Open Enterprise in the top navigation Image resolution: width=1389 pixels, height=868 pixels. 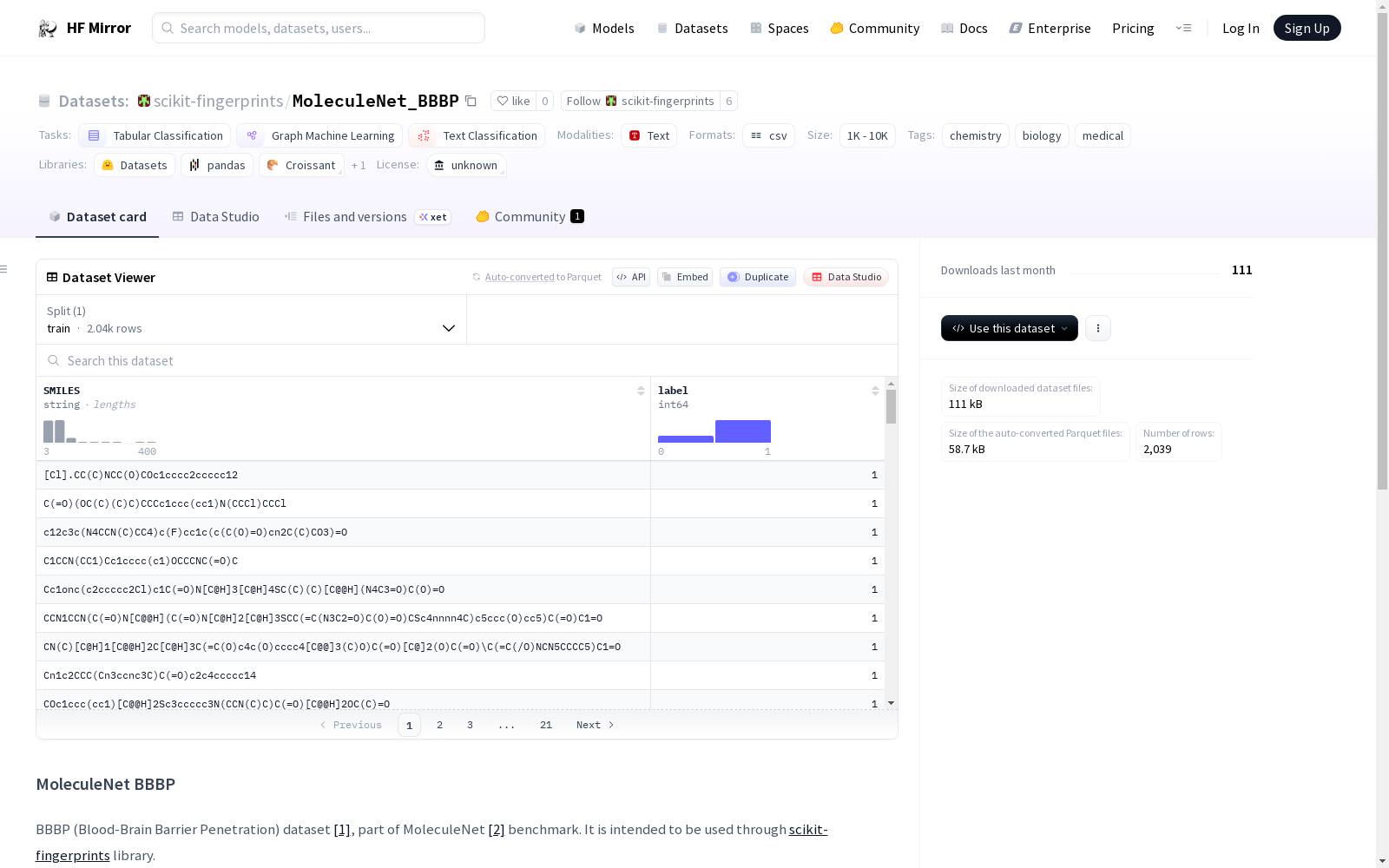coord(1050,29)
